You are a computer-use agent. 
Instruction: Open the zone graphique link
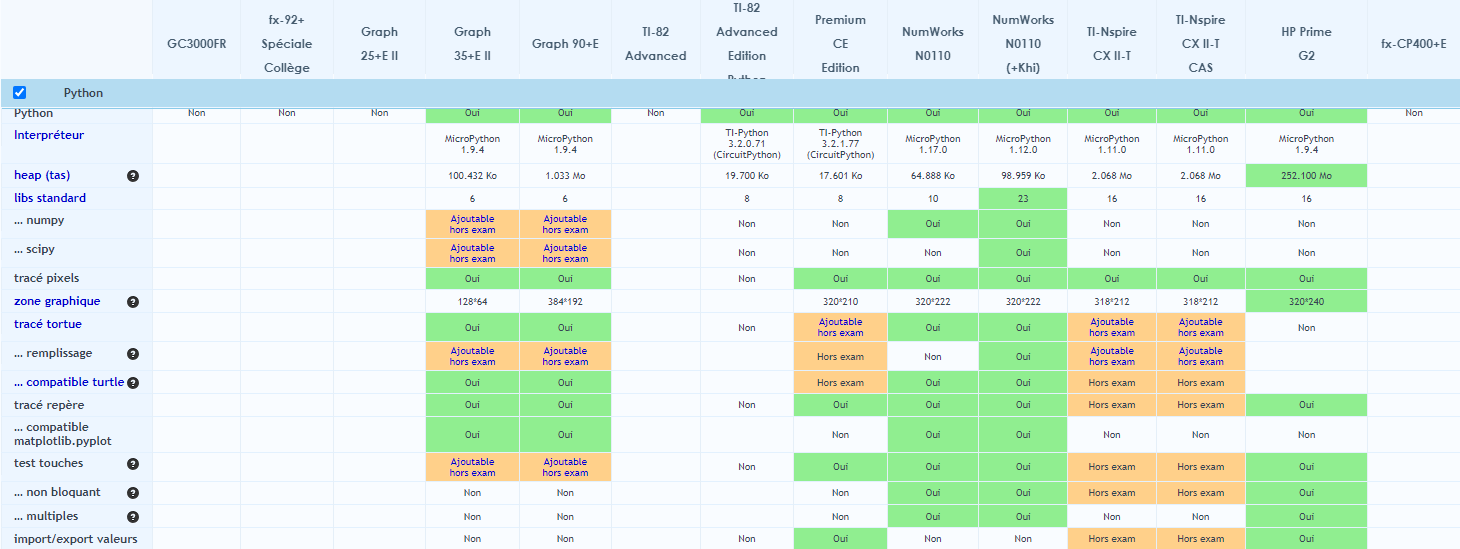(57, 301)
